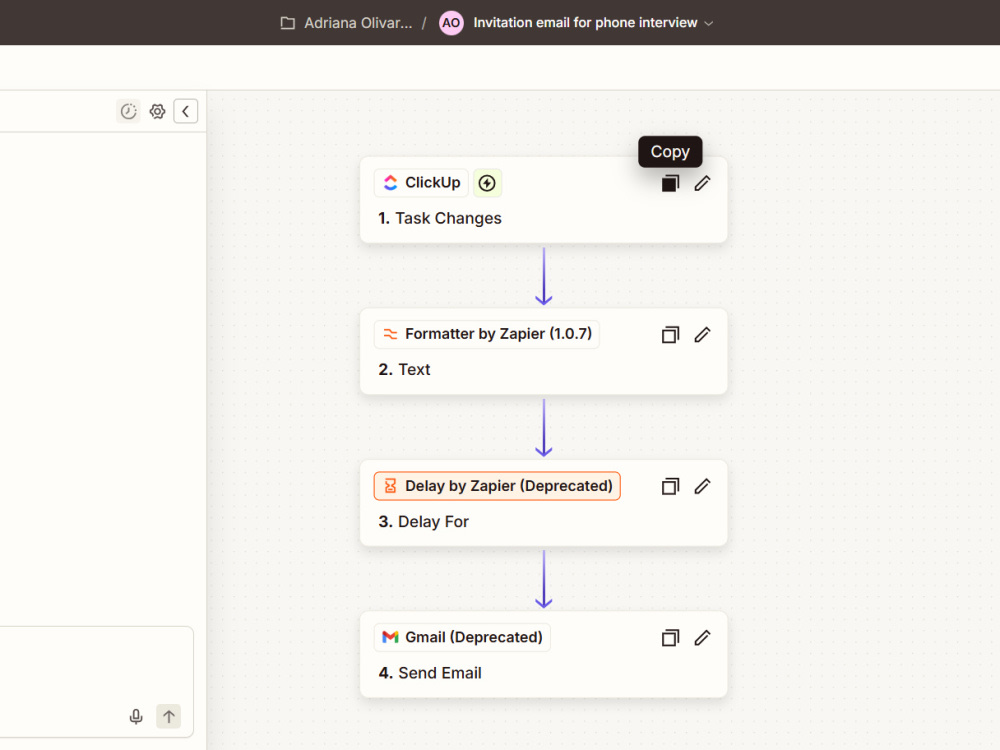This screenshot has width=1000, height=750.
Task: Click the microphone icon in chat box
Action: pos(136,716)
